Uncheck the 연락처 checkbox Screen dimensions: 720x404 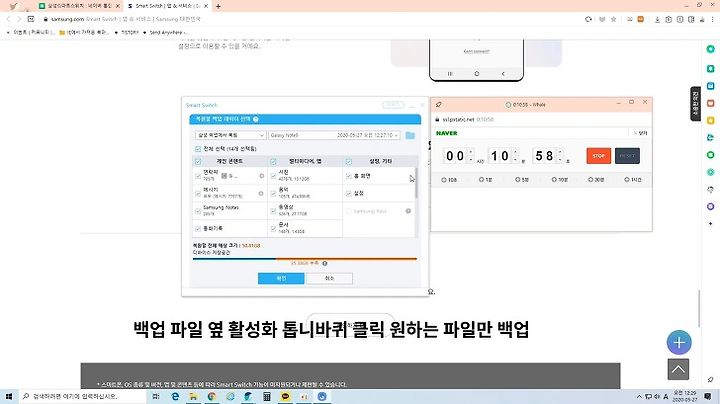point(198,176)
